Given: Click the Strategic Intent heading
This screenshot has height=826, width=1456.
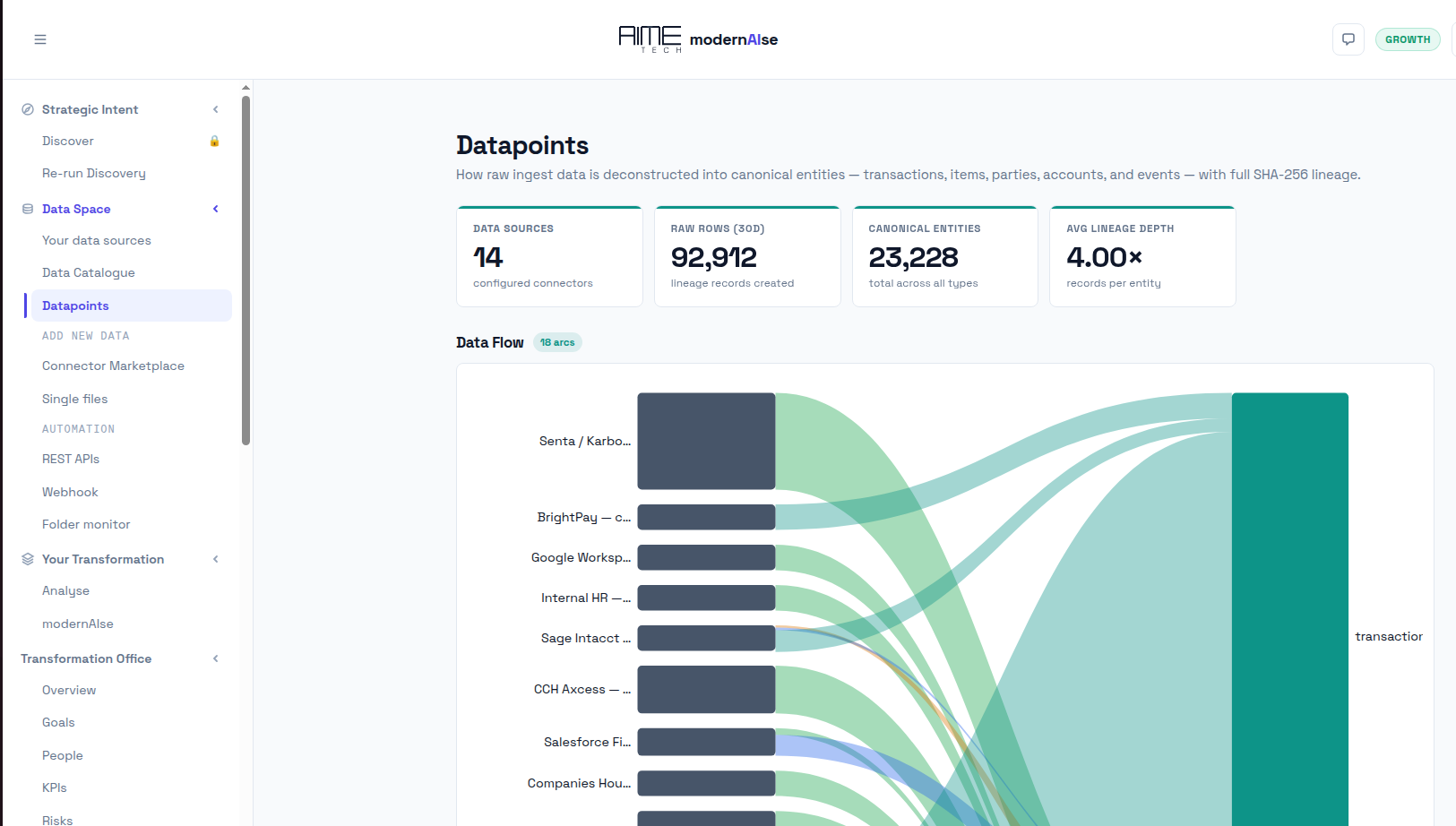Looking at the screenshot, I should (x=90, y=109).
